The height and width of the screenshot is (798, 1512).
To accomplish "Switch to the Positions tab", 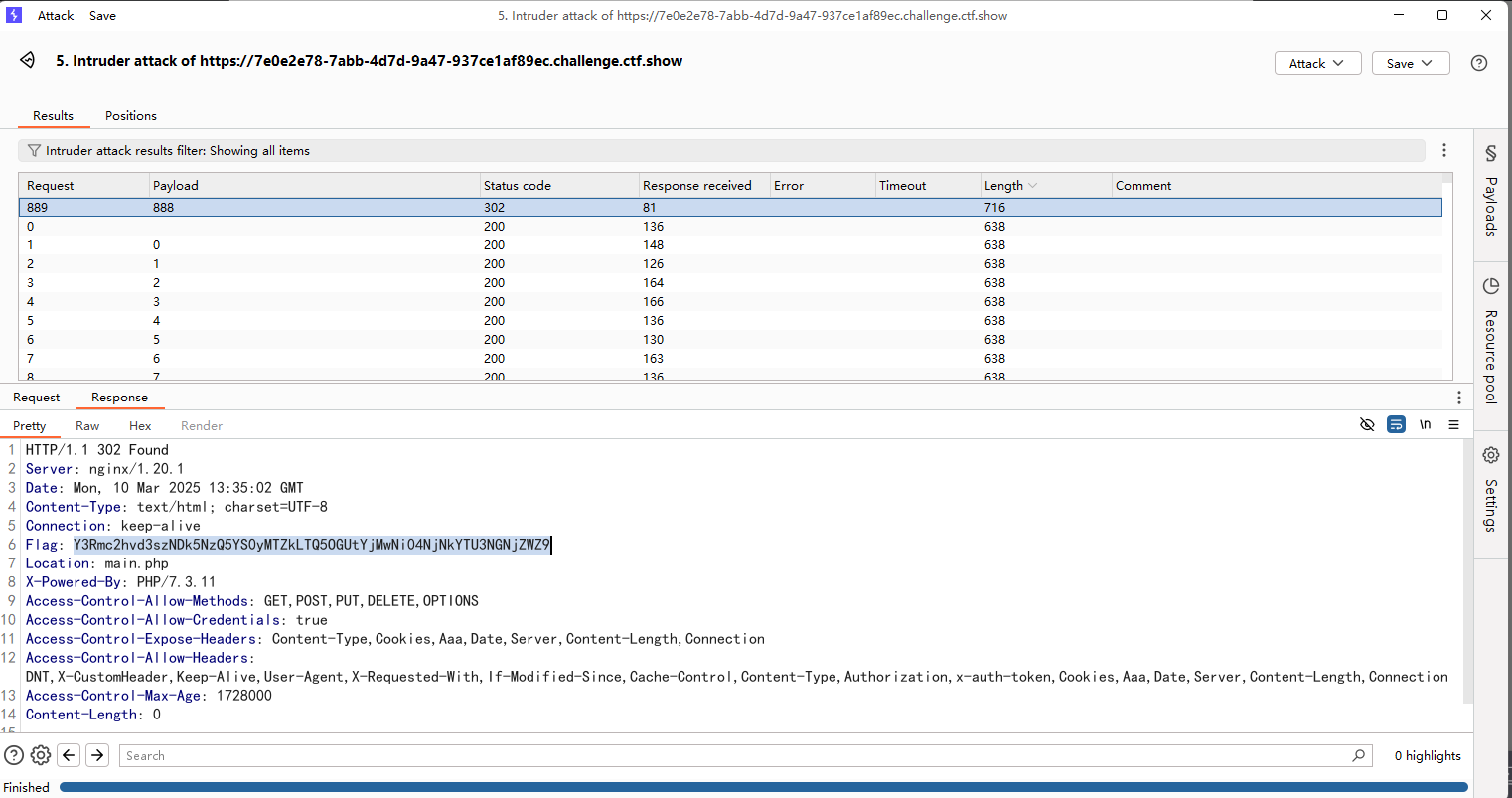I will point(131,116).
